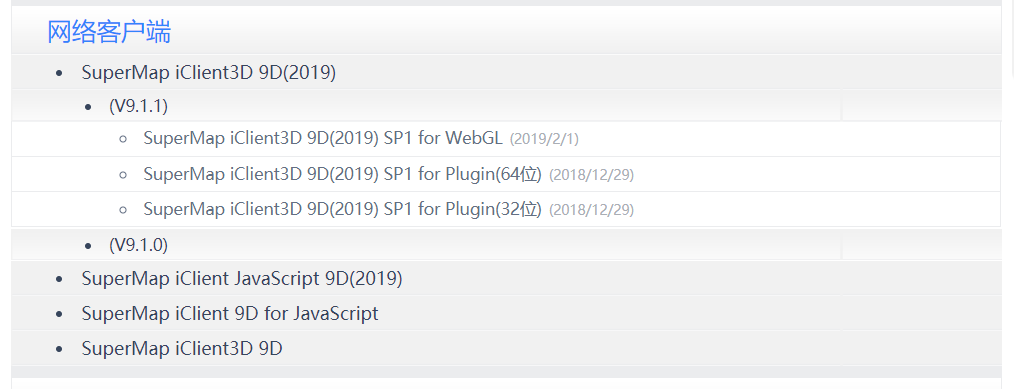
Task: Open the SP1 for Plugin(32位) download link
Action: (342, 209)
